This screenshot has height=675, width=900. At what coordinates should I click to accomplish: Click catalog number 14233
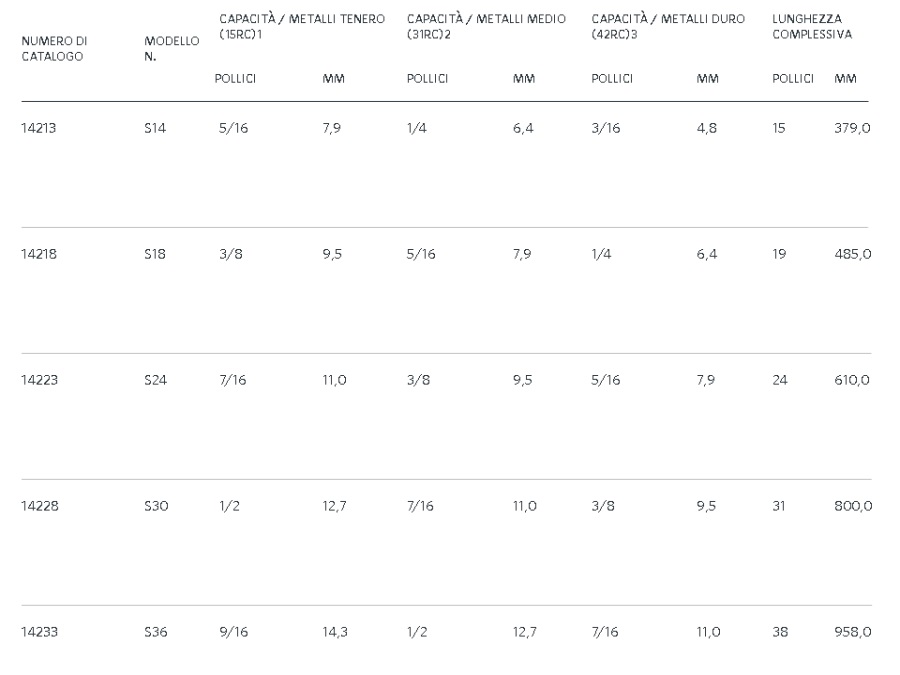pos(40,632)
